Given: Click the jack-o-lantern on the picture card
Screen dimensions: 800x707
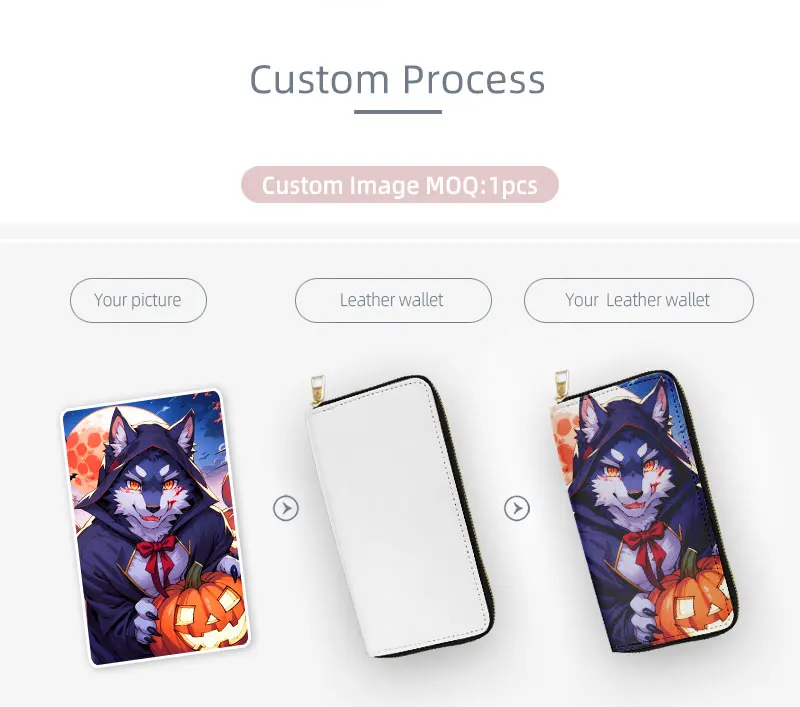Looking at the screenshot, I should [199, 611].
